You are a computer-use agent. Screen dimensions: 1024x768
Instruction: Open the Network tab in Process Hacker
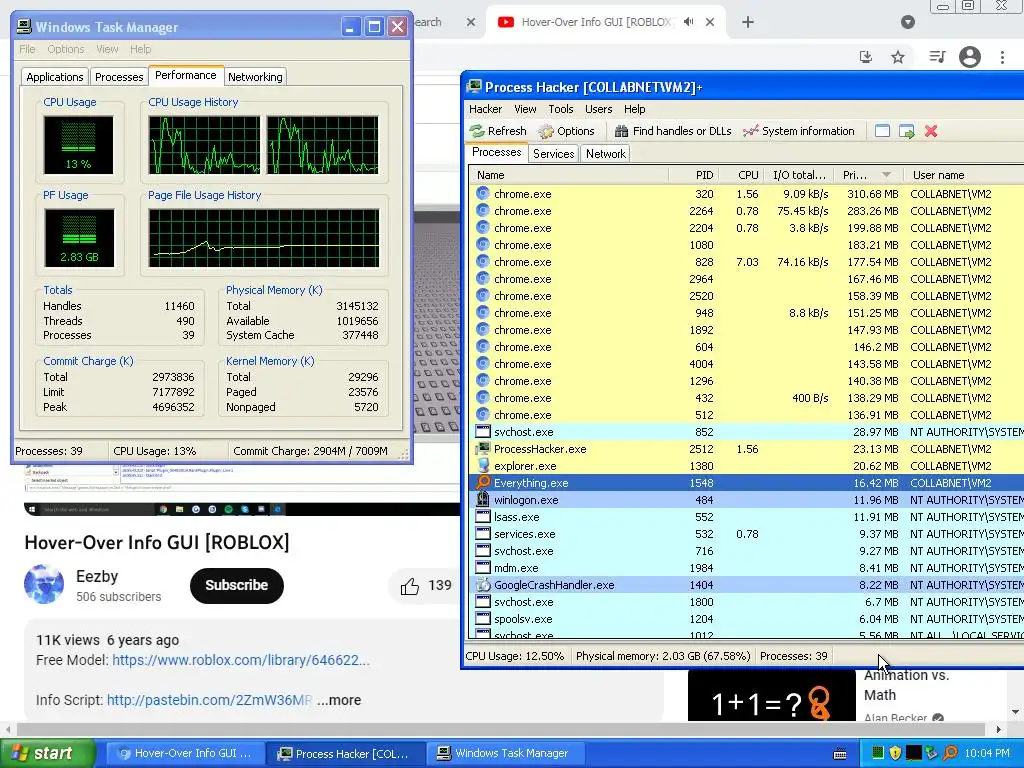[x=605, y=153]
